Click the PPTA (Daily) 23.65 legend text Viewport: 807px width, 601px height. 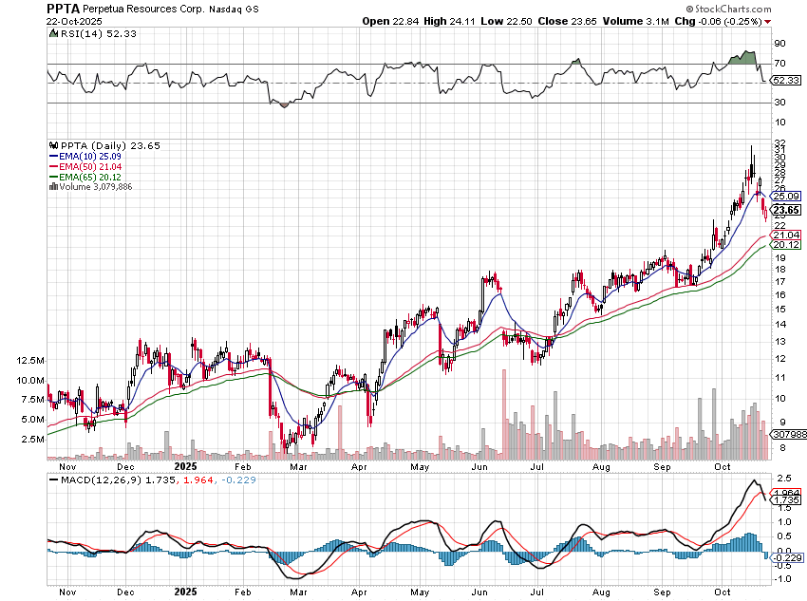tap(111, 146)
